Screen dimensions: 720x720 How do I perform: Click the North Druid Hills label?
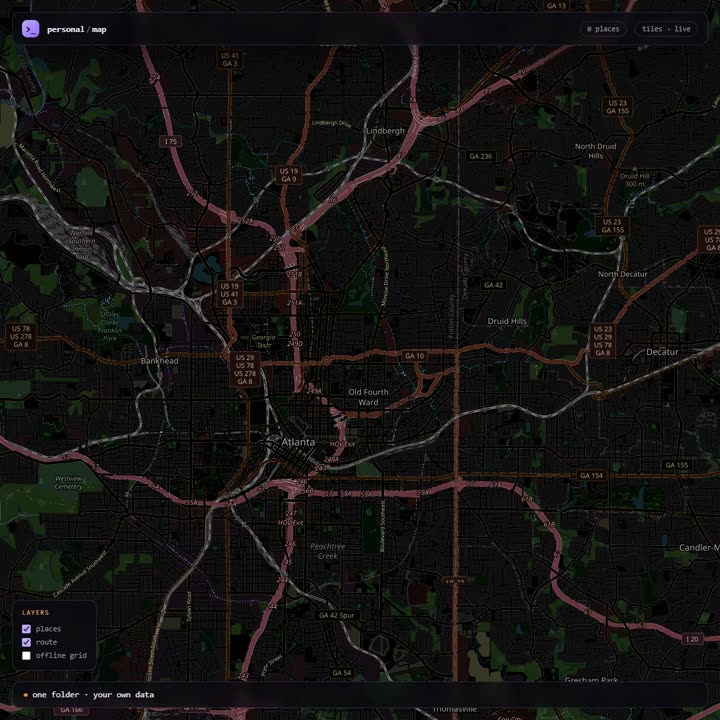tap(596, 151)
